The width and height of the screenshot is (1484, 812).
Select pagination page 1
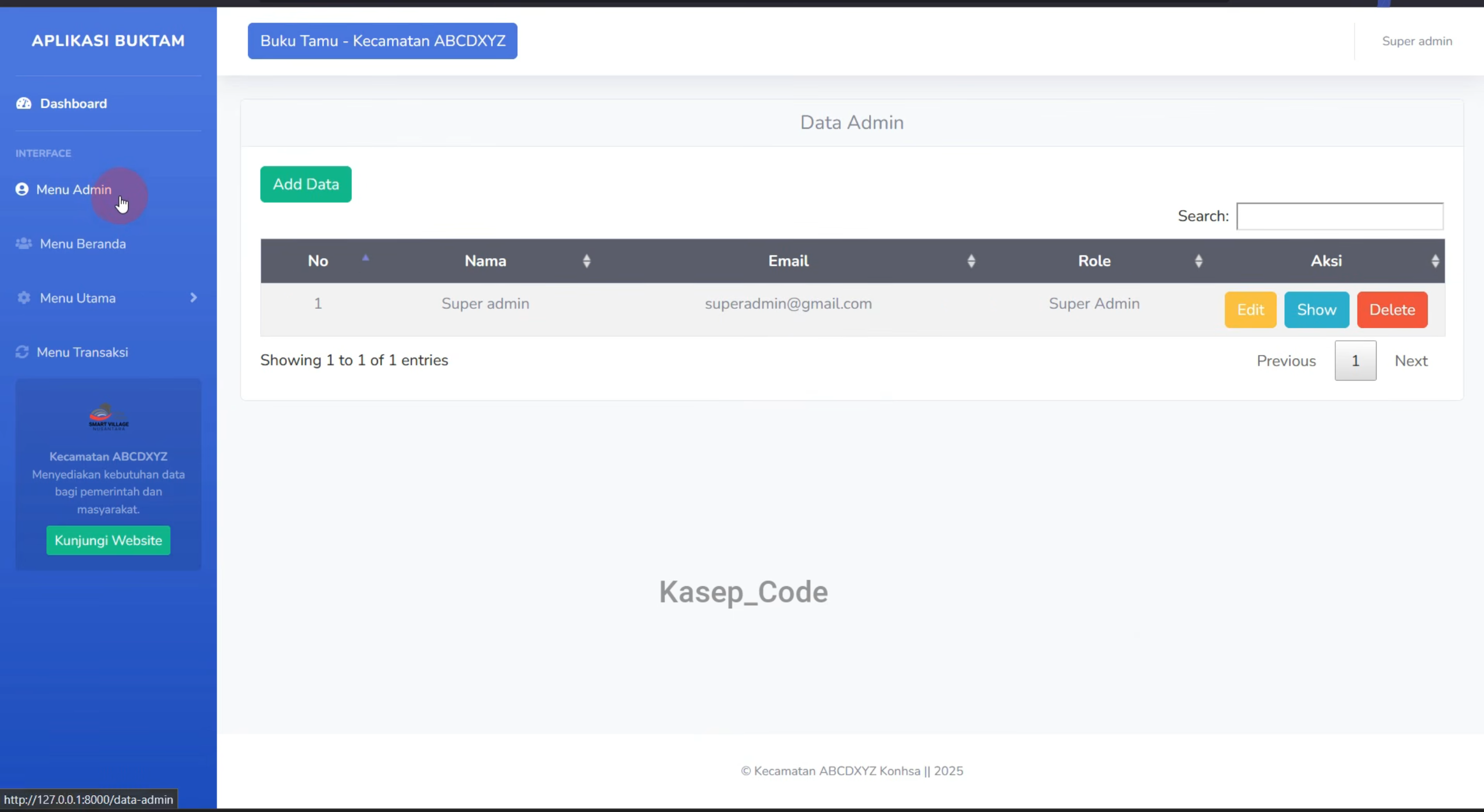pos(1355,360)
